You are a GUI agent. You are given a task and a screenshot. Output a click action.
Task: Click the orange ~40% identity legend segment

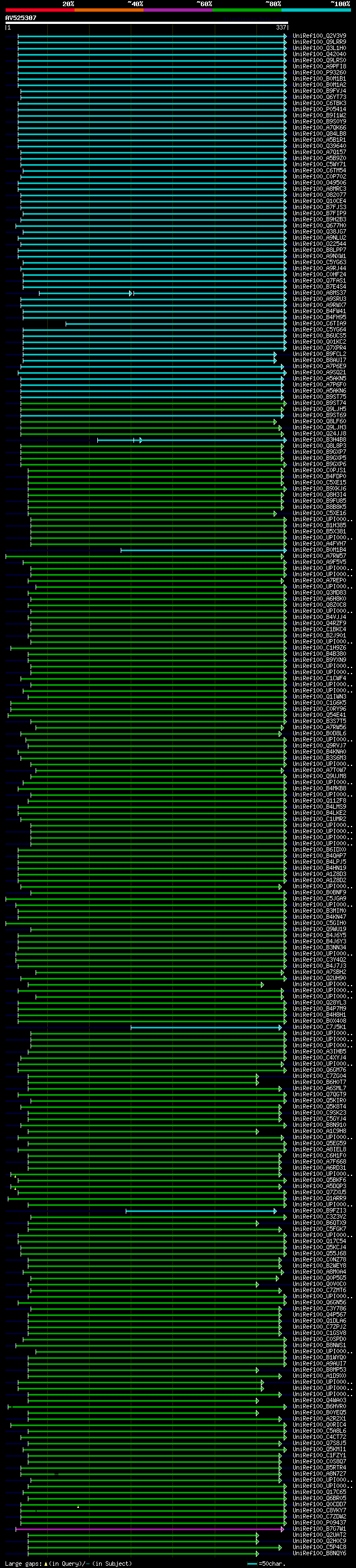pos(109,10)
